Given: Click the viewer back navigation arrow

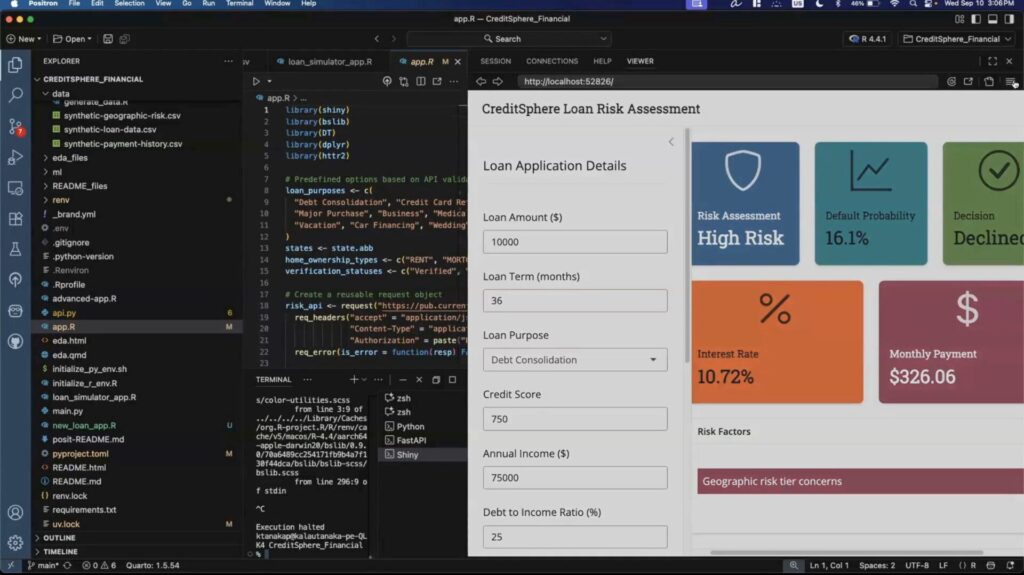Looking at the screenshot, I should 481,82.
